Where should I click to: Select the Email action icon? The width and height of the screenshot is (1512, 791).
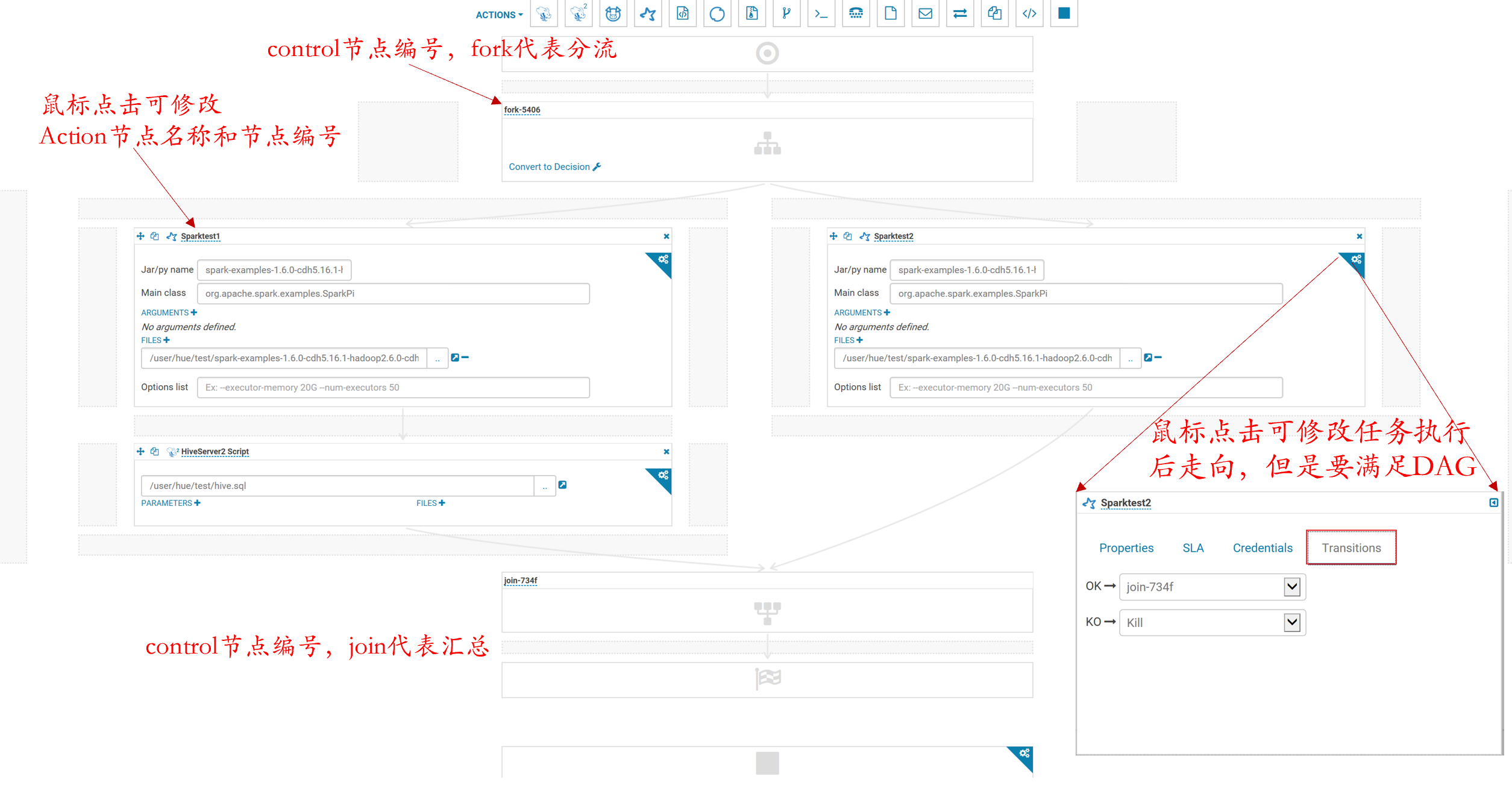[925, 14]
